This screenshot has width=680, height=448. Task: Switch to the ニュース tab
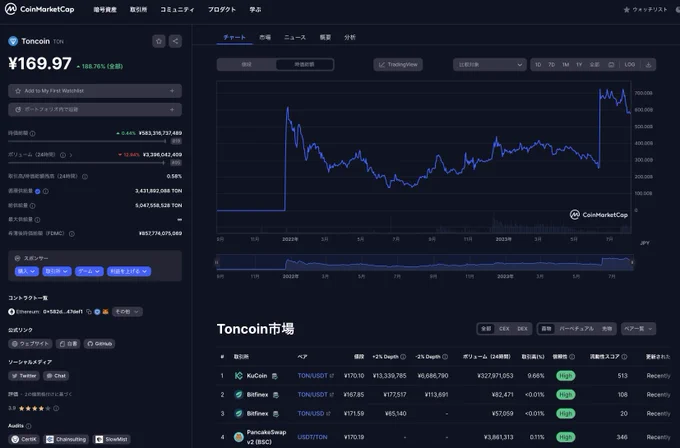[x=295, y=37]
